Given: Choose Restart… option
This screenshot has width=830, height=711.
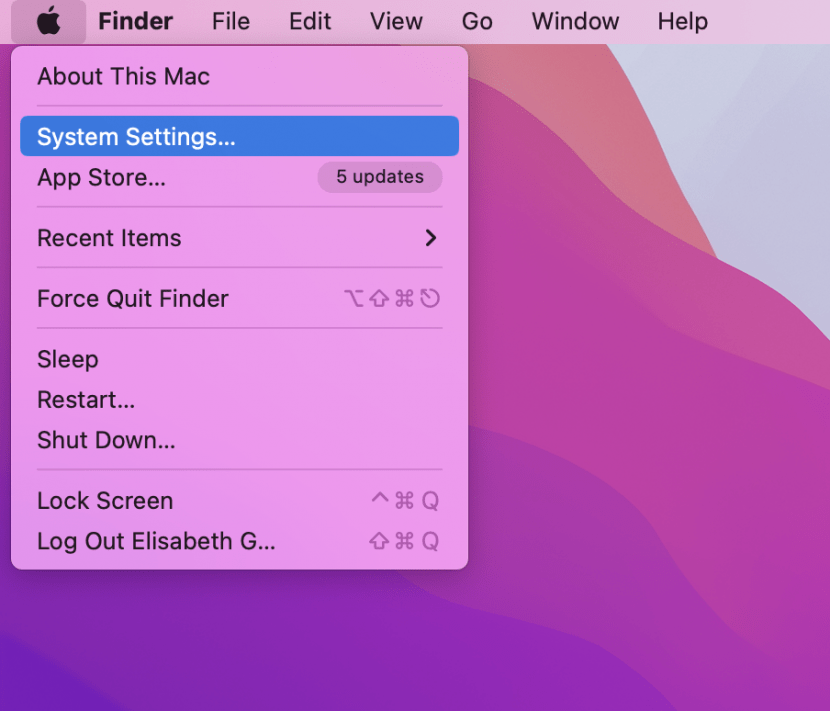Looking at the screenshot, I should (x=239, y=400).
